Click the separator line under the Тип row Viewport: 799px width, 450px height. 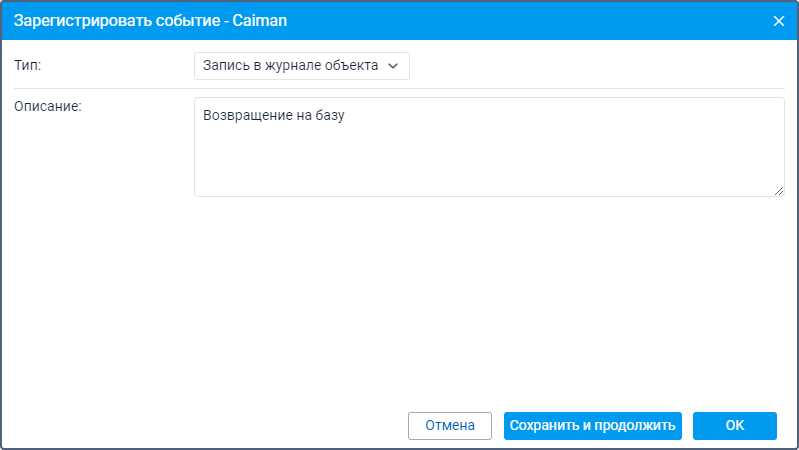click(400, 89)
